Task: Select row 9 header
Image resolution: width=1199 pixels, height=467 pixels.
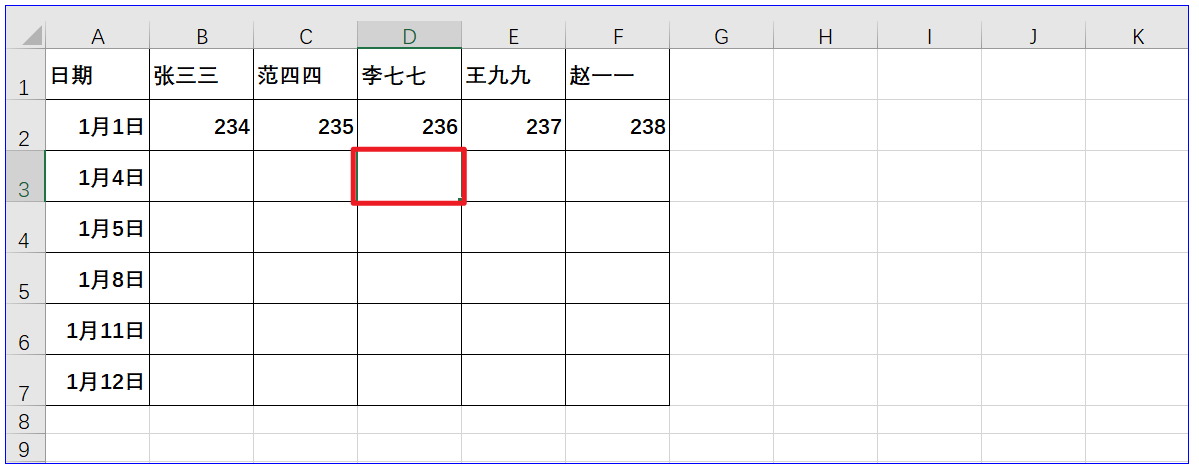Action: click(x=25, y=447)
